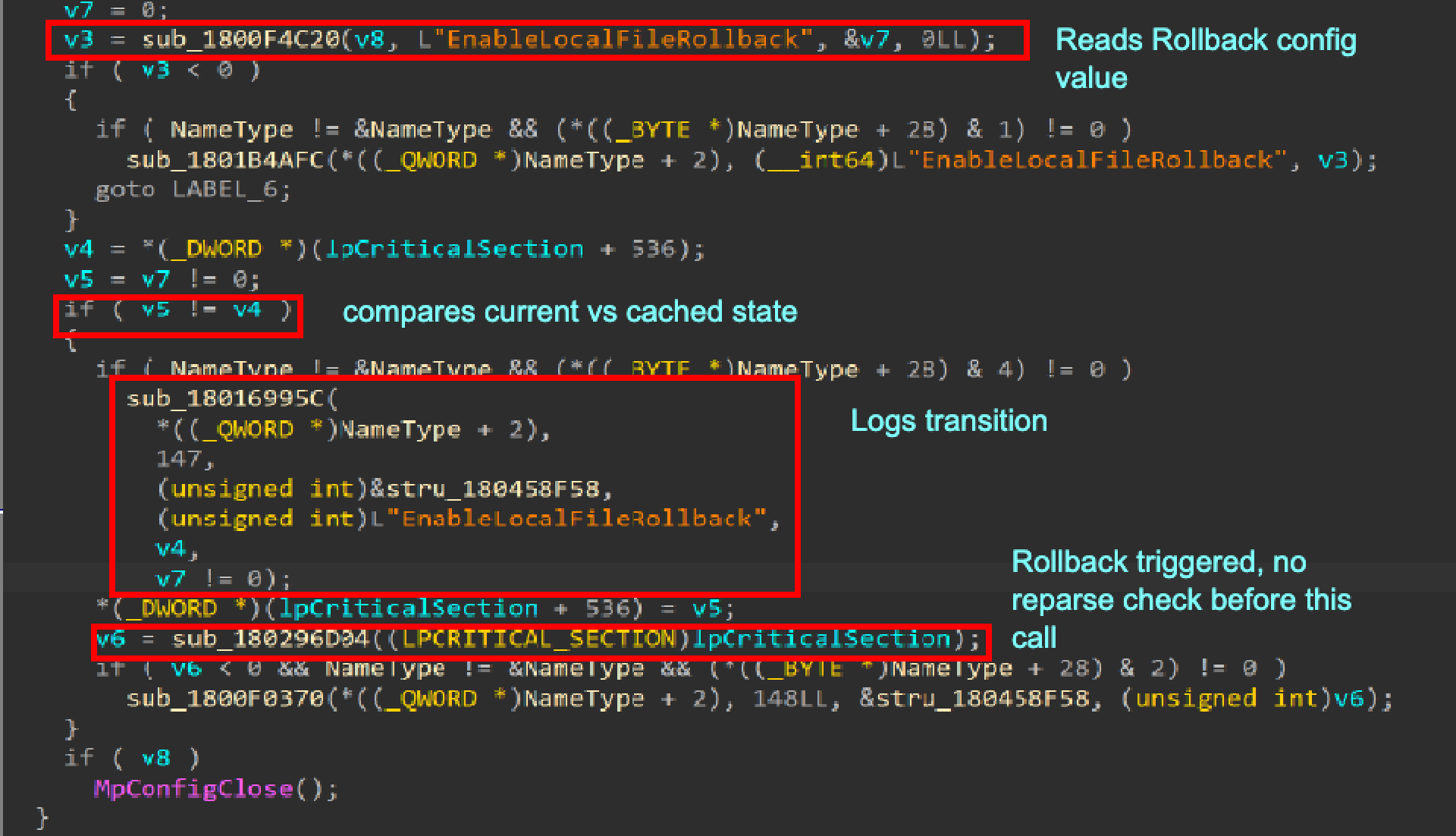Click the number 147 argument
This screenshot has width=1456, height=836.
pyautogui.click(x=180, y=459)
